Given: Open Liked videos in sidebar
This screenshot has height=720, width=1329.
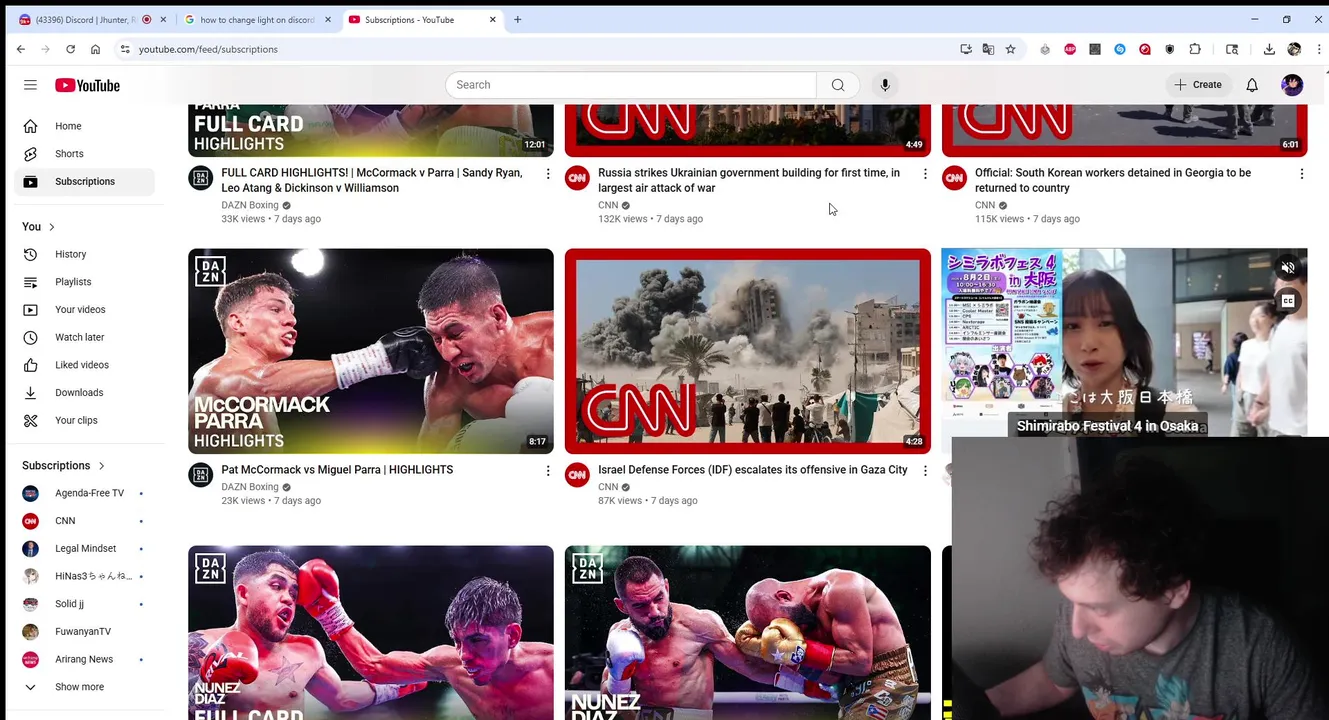Looking at the screenshot, I should pyautogui.click(x=85, y=365).
